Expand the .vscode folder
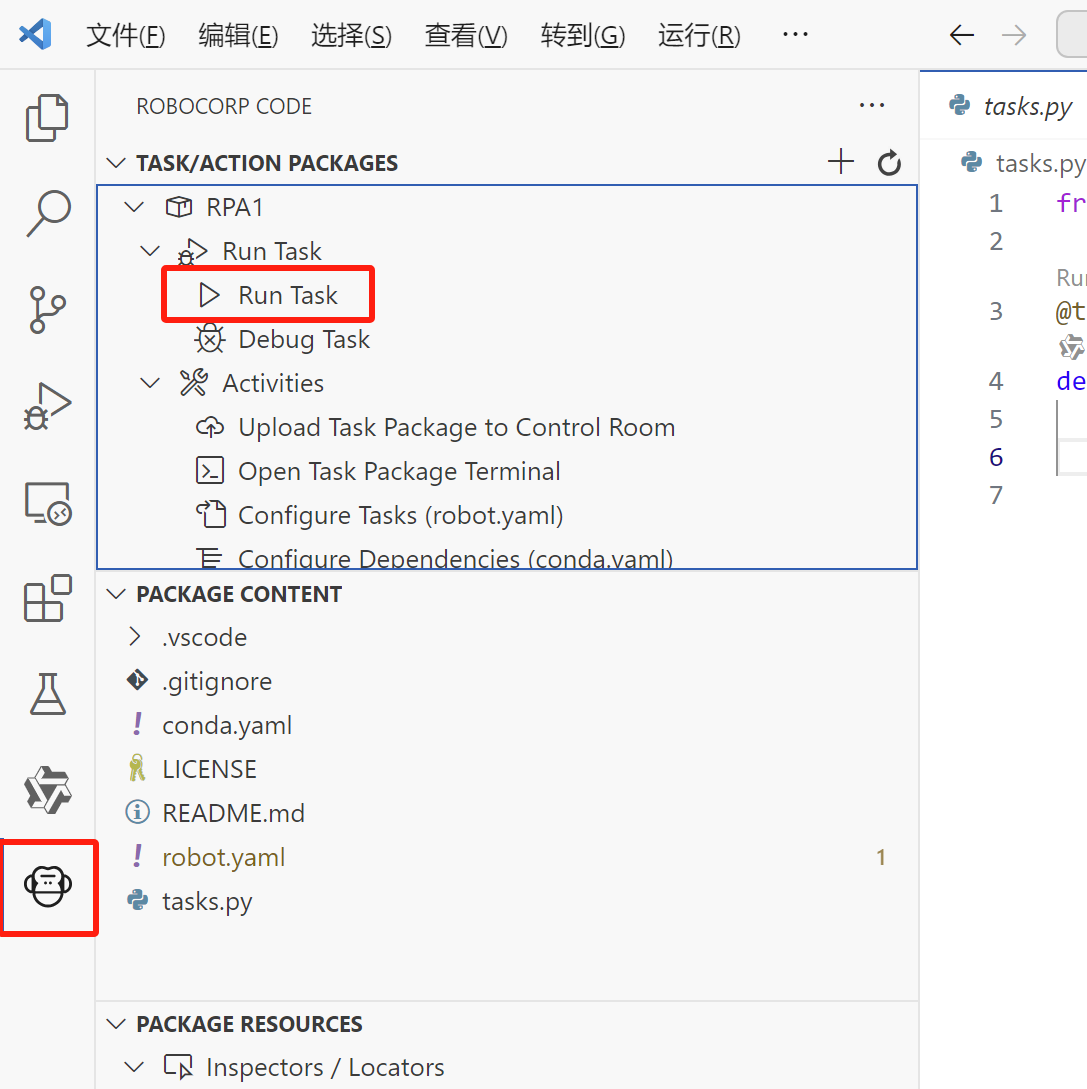Viewport: 1087px width, 1089px height. 135,637
